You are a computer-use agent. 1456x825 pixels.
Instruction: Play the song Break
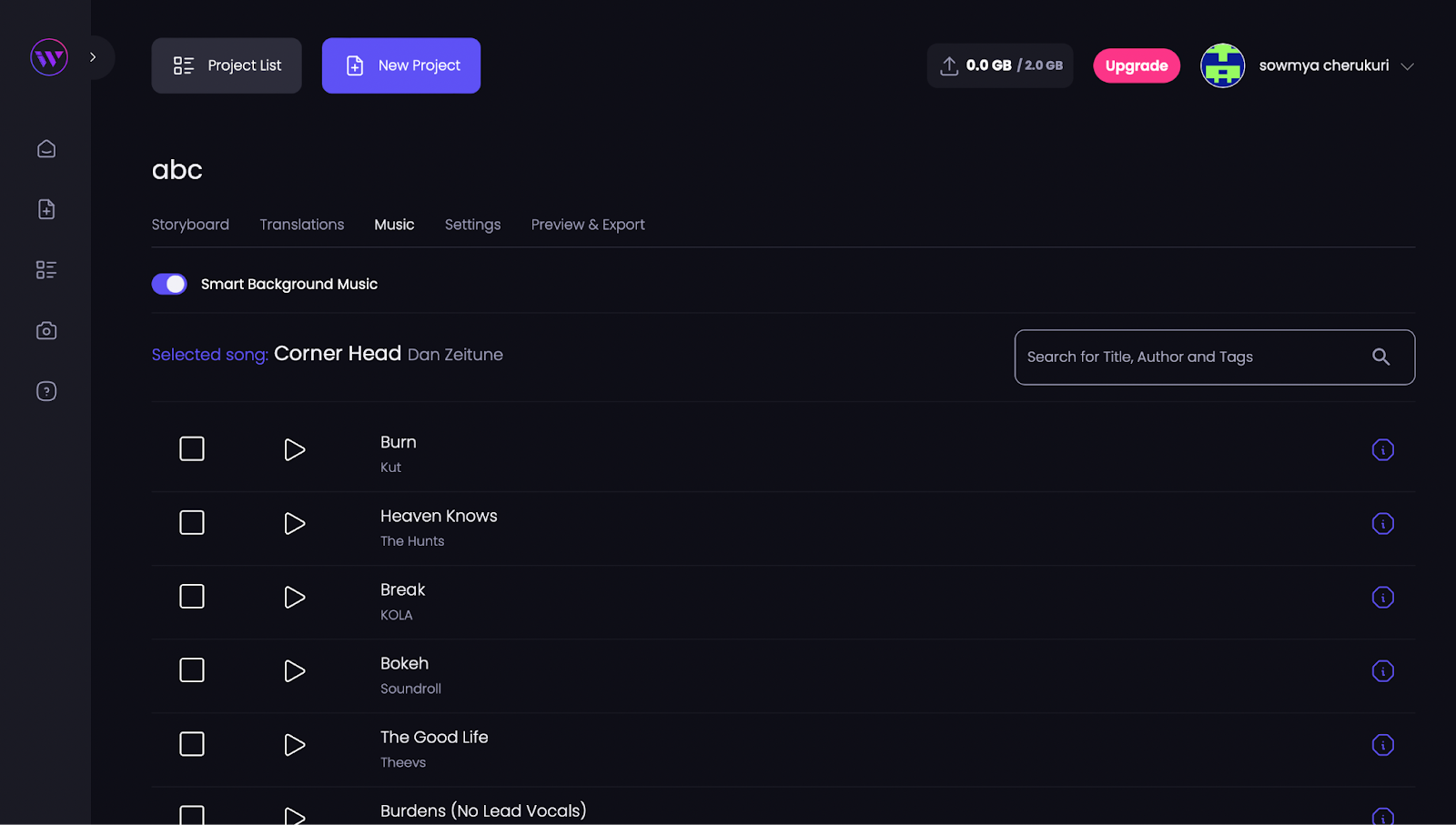[294, 597]
